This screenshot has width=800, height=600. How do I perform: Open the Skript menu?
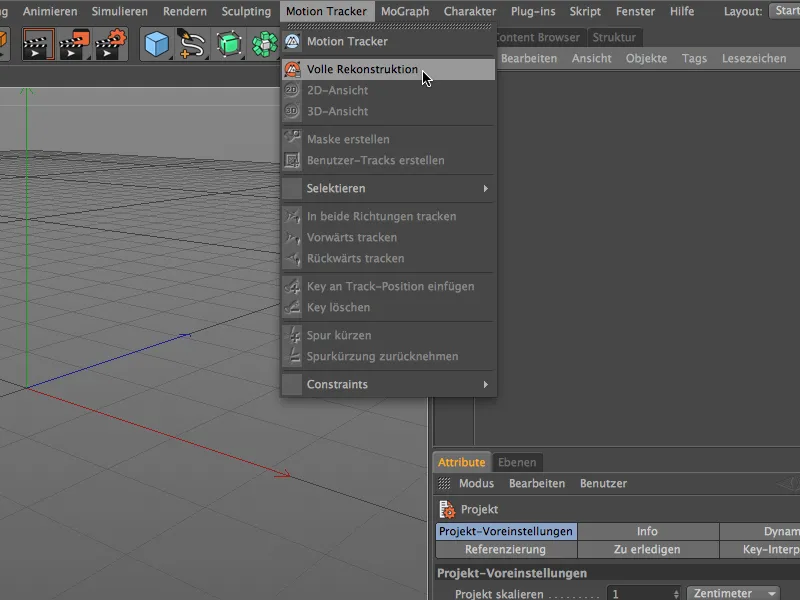coord(585,11)
